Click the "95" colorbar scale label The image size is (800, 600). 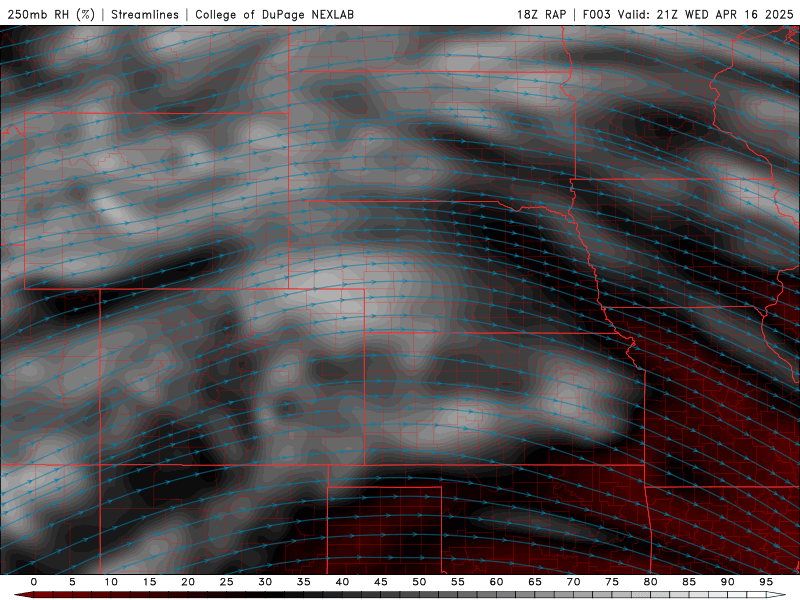coord(766,582)
